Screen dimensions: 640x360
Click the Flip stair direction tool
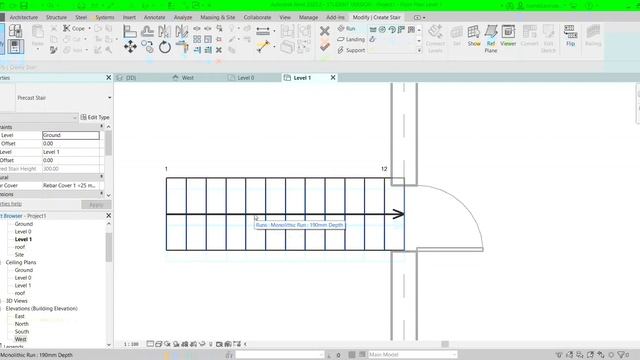(x=570, y=36)
